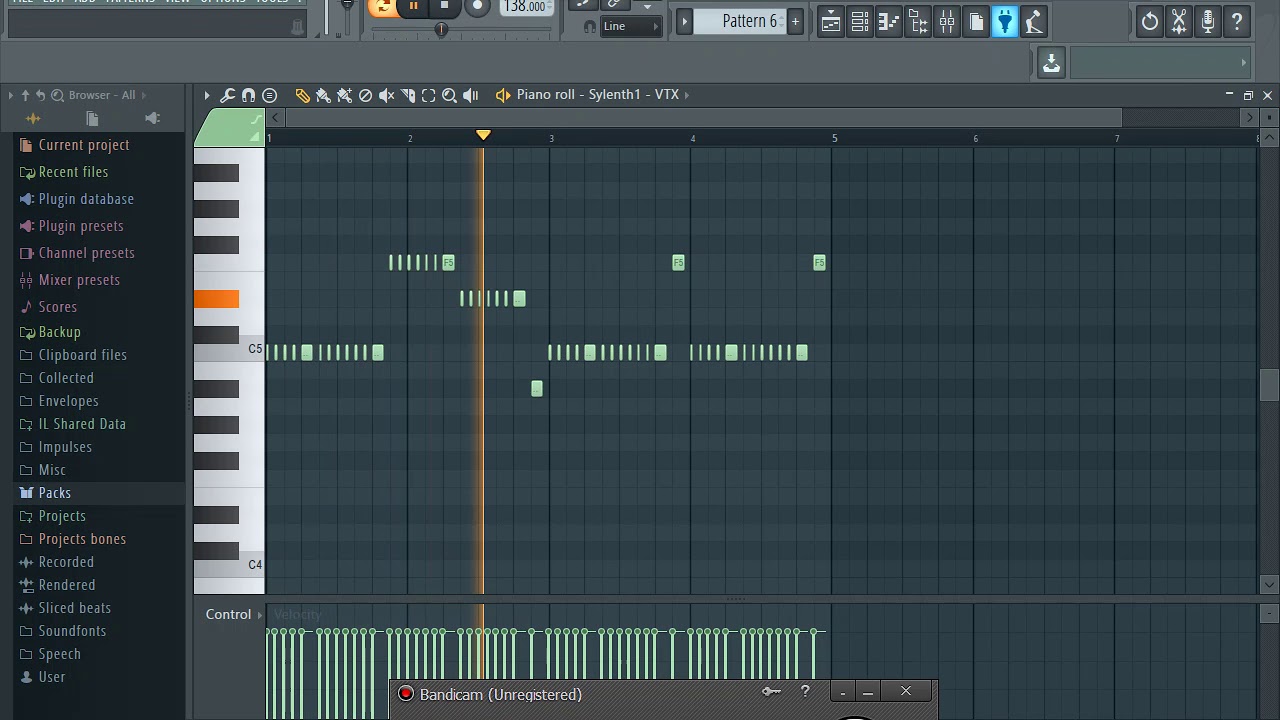Expand arrow after Sylenth1 - VTX title
1280x720 pixels.
687,95
